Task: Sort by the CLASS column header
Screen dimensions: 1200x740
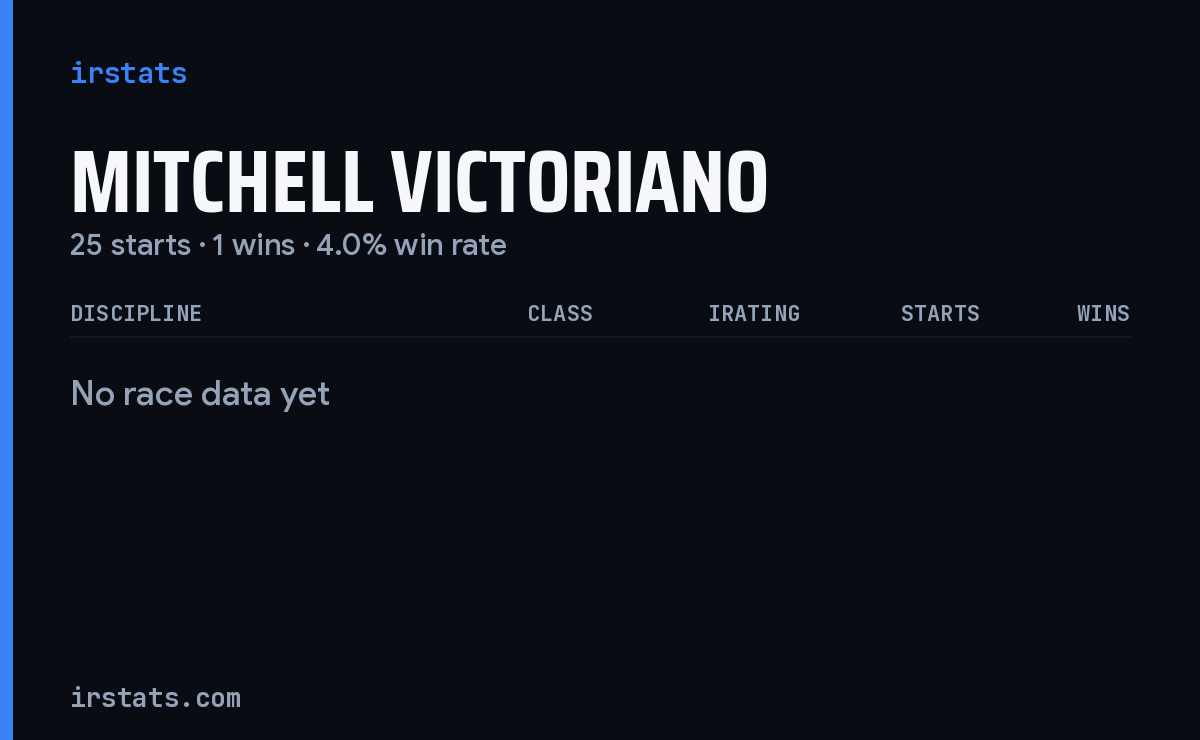Action: point(560,314)
